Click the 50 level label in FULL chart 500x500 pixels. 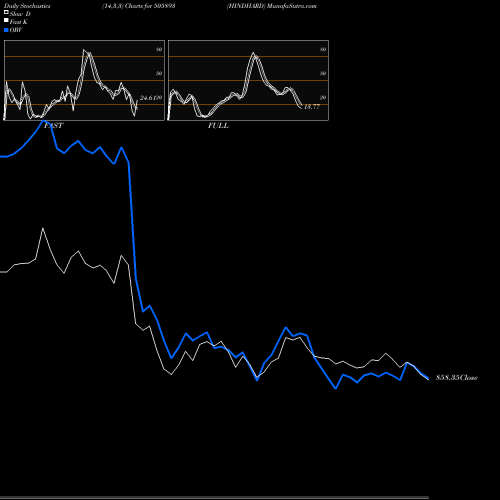click(323, 73)
